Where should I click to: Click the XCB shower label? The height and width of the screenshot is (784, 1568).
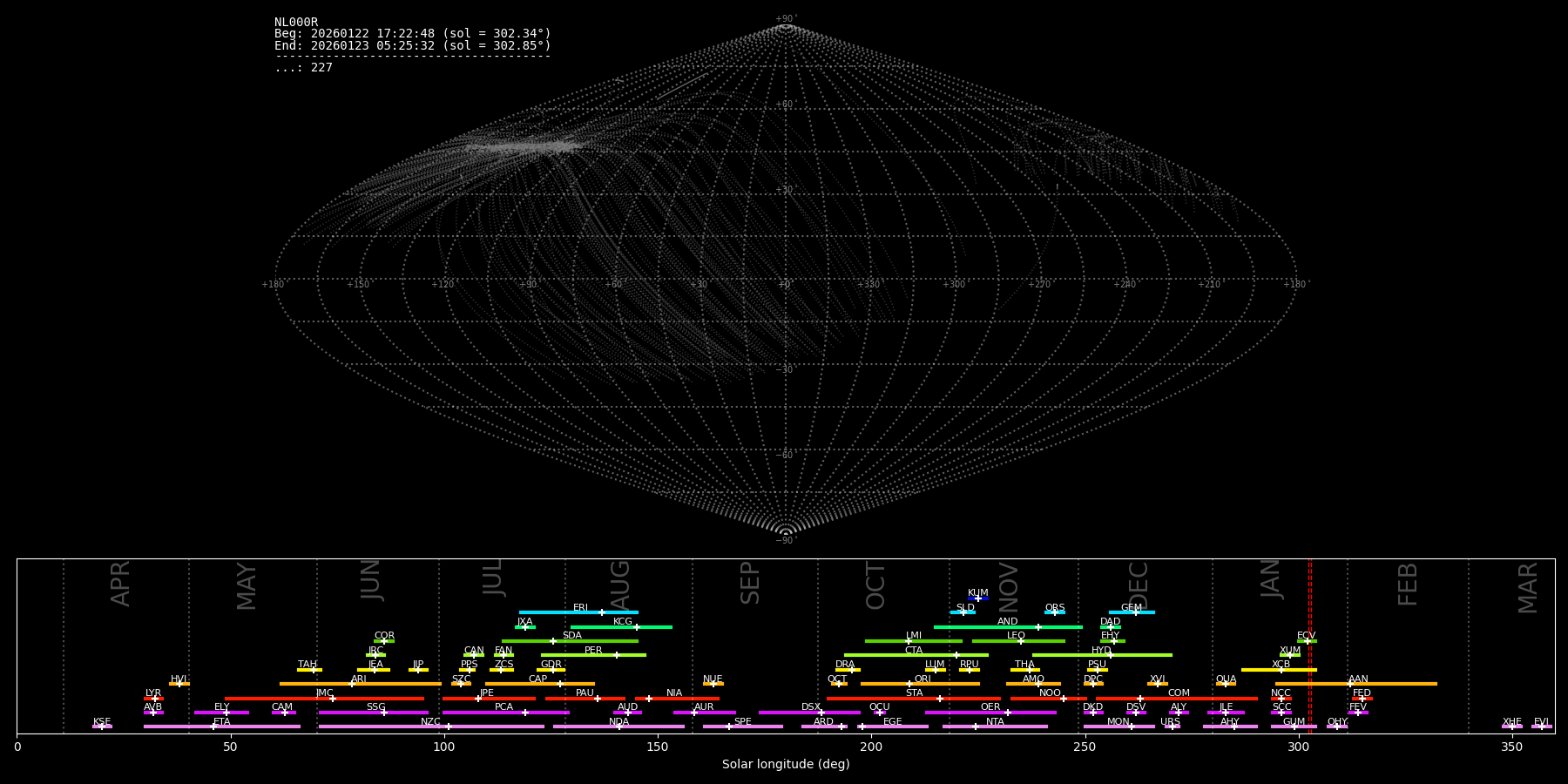click(x=1281, y=665)
